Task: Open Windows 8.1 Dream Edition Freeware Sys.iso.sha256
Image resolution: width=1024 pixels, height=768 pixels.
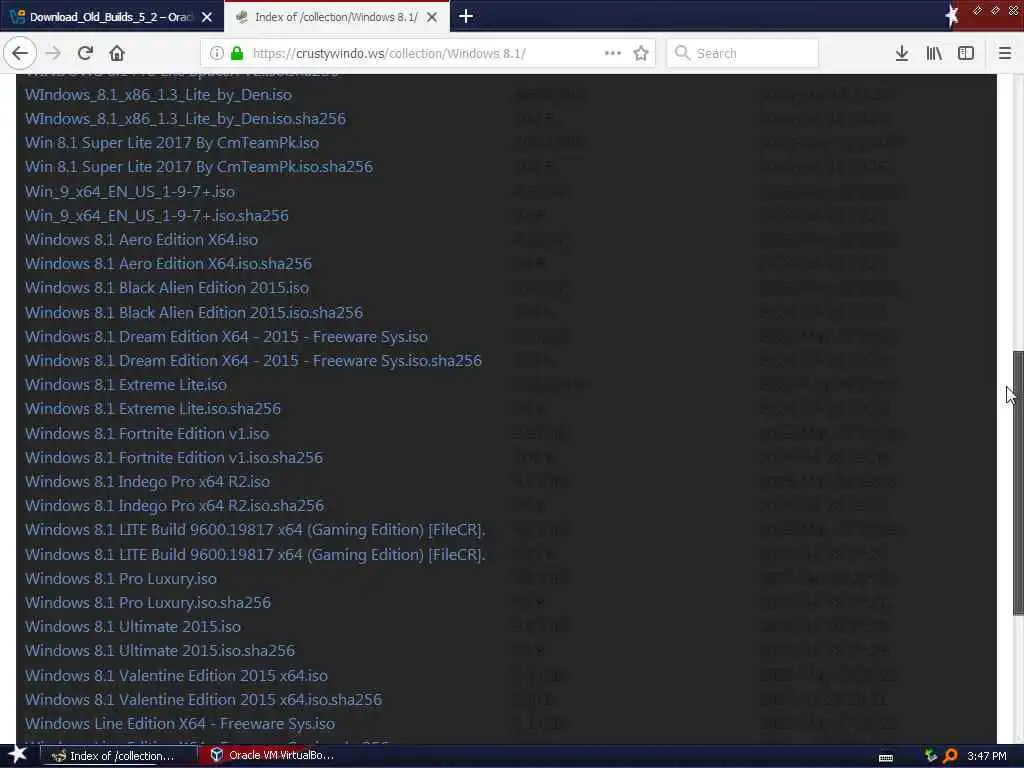Action: 253,361
